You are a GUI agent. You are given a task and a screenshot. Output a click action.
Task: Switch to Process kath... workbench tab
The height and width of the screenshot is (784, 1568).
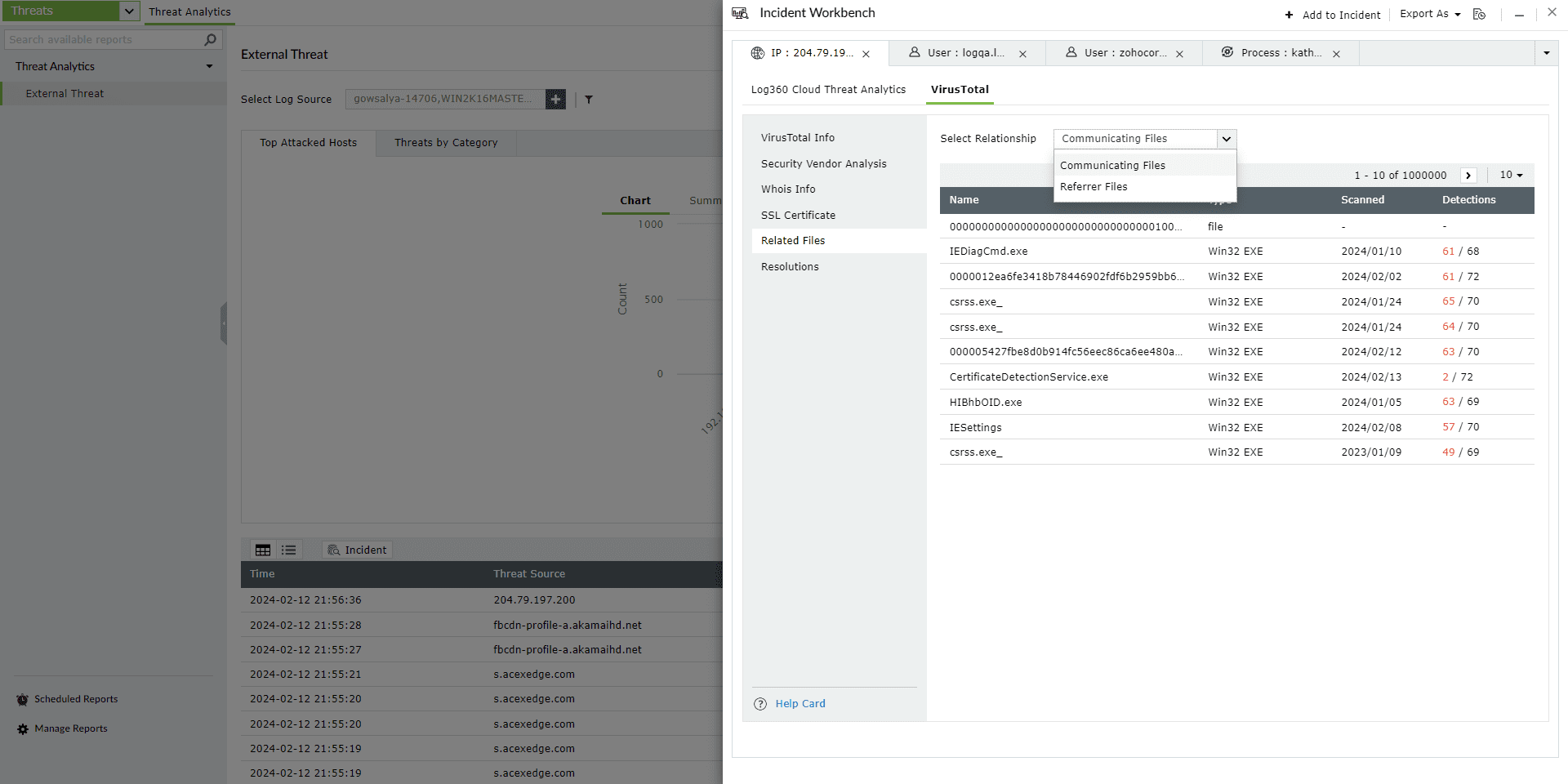[1281, 53]
